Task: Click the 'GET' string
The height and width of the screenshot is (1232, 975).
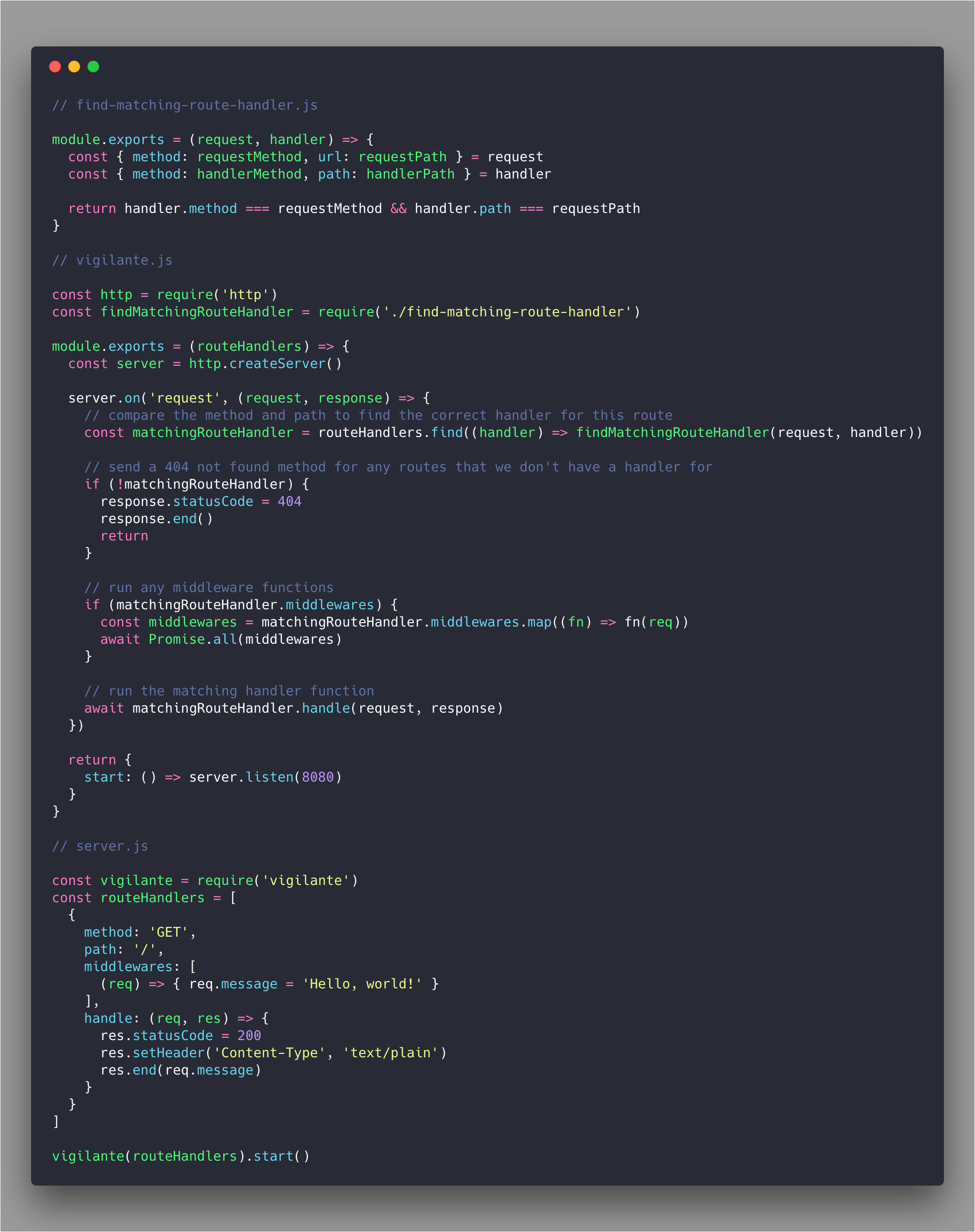Action: [x=169, y=932]
